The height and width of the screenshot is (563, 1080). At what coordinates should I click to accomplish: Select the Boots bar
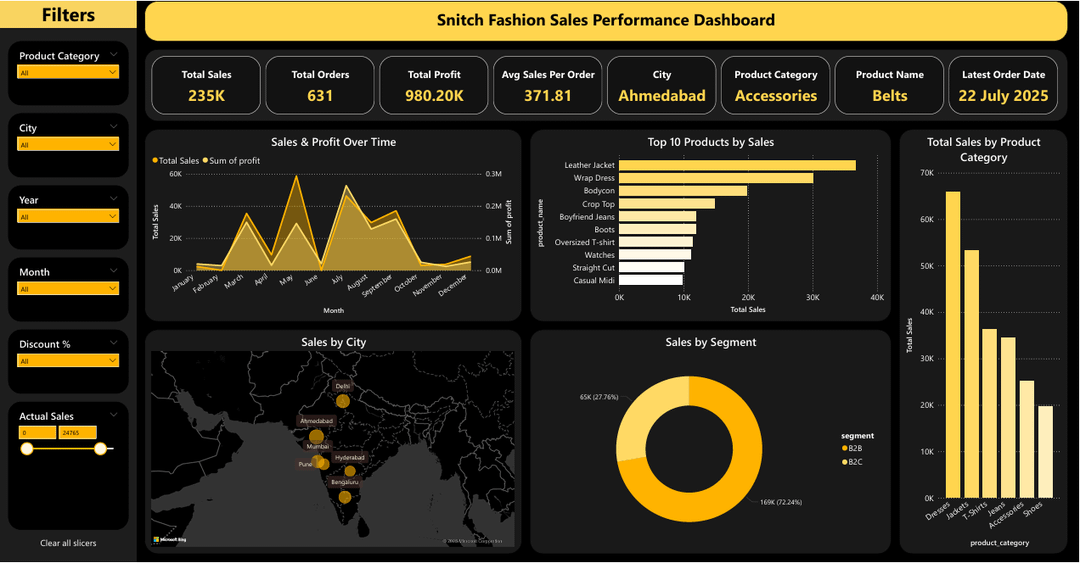click(657, 229)
